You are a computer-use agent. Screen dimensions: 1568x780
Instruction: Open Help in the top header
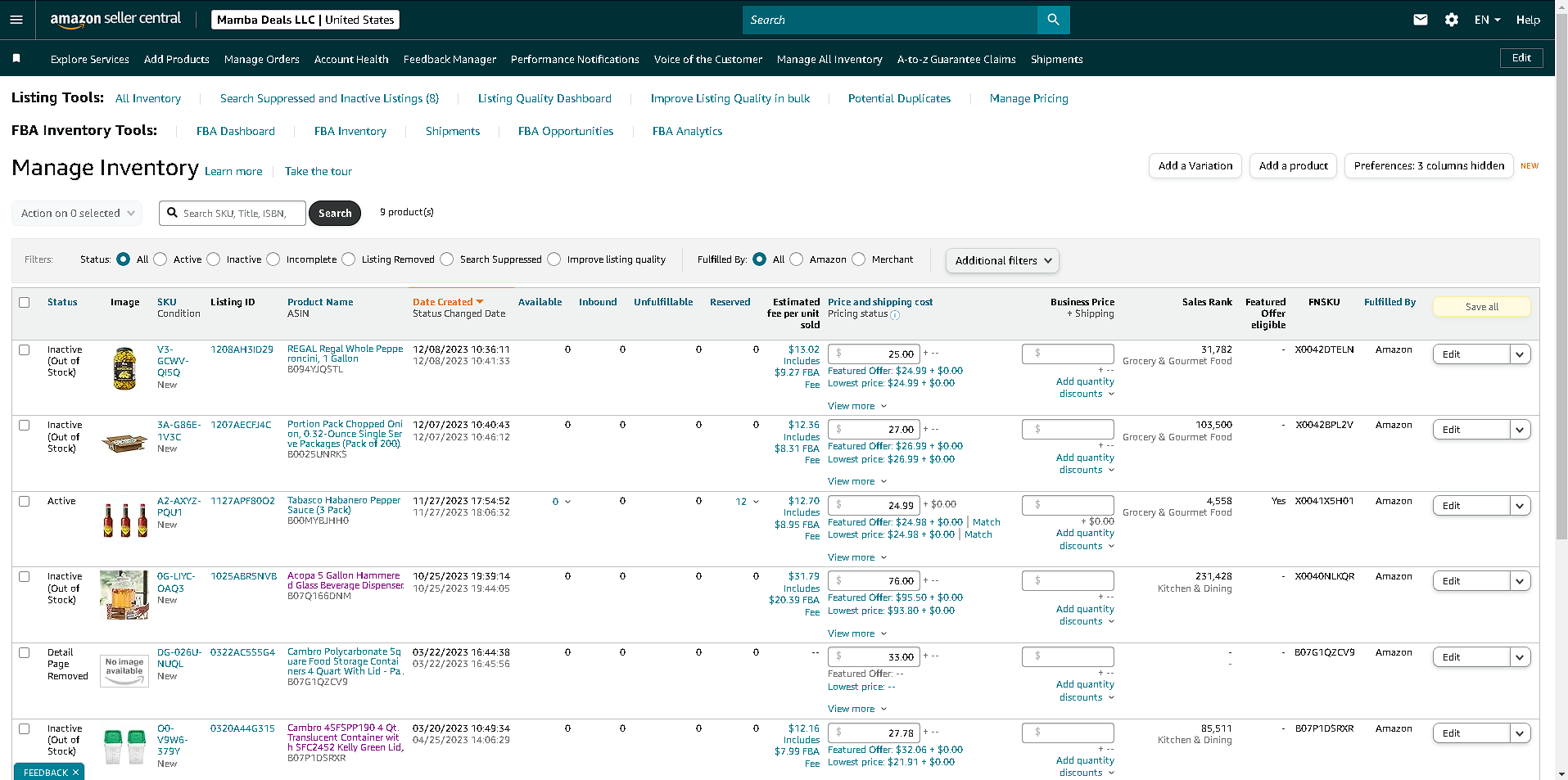coord(1528,20)
